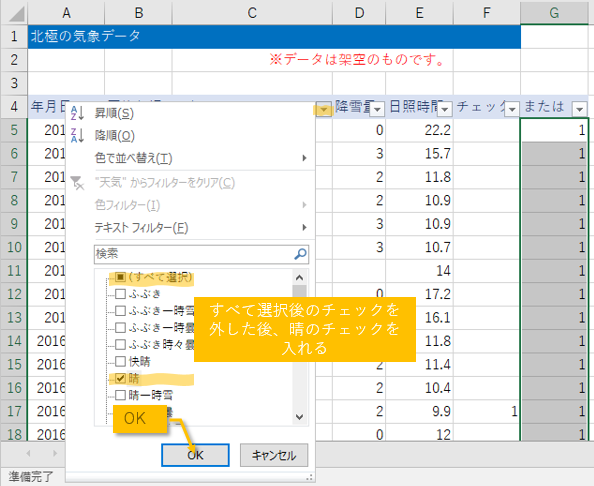Select row 1 header
The width and height of the screenshot is (594, 486).
[x=14, y=36]
